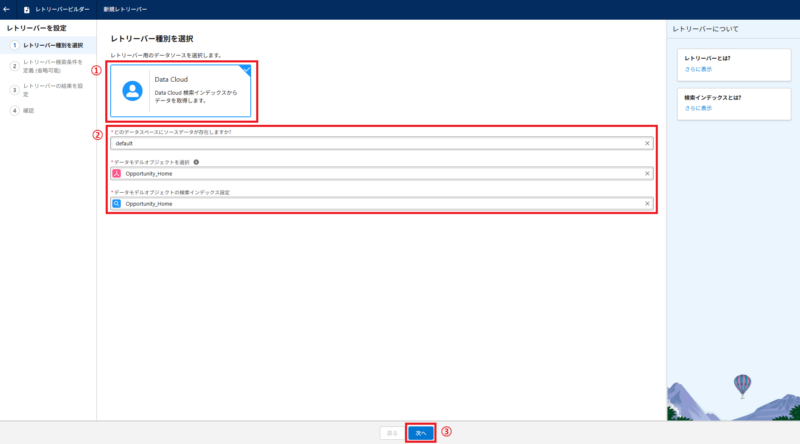Viewport: 800px width, 444px height.
Task: Open the data space combobox showing default
Action: tap(380, 144)
